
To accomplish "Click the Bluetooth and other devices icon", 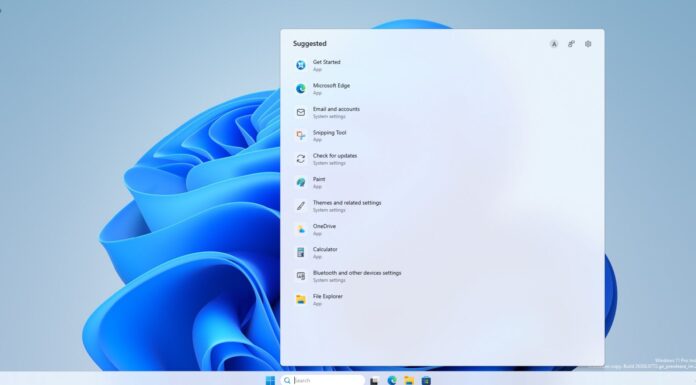I will (x=301, y=276).
